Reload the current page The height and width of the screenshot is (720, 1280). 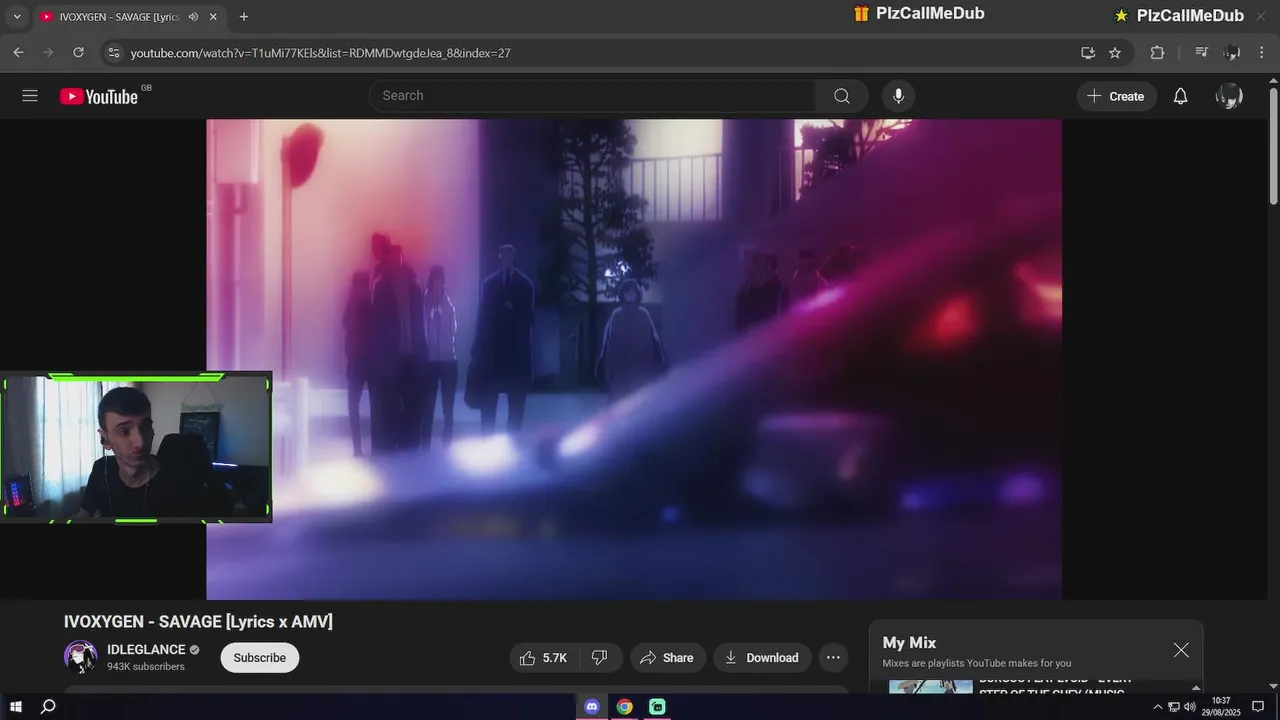tap(78, 53)
